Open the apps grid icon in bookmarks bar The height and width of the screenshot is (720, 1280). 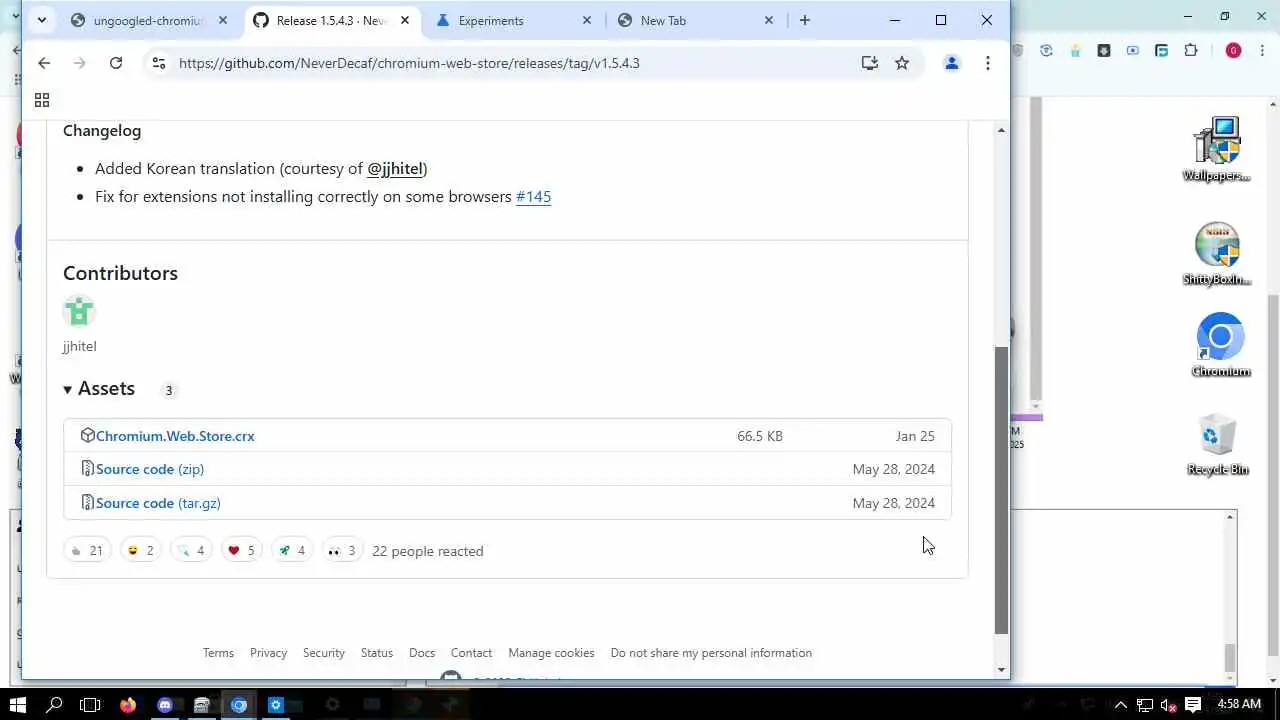pyautogui.click(x=42, y=100)
